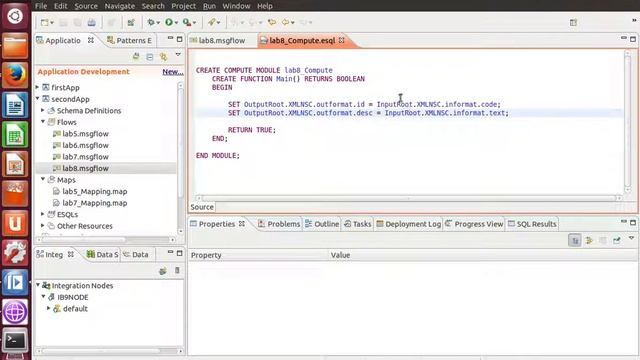Open the Run button dropdown arrow
The width and height of the screenshot is (640, 360).
tap(176, 23)
